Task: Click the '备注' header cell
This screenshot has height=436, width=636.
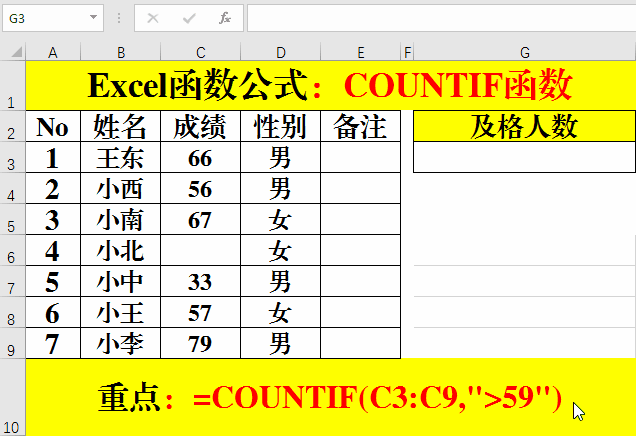Action: tap(360, 126)
